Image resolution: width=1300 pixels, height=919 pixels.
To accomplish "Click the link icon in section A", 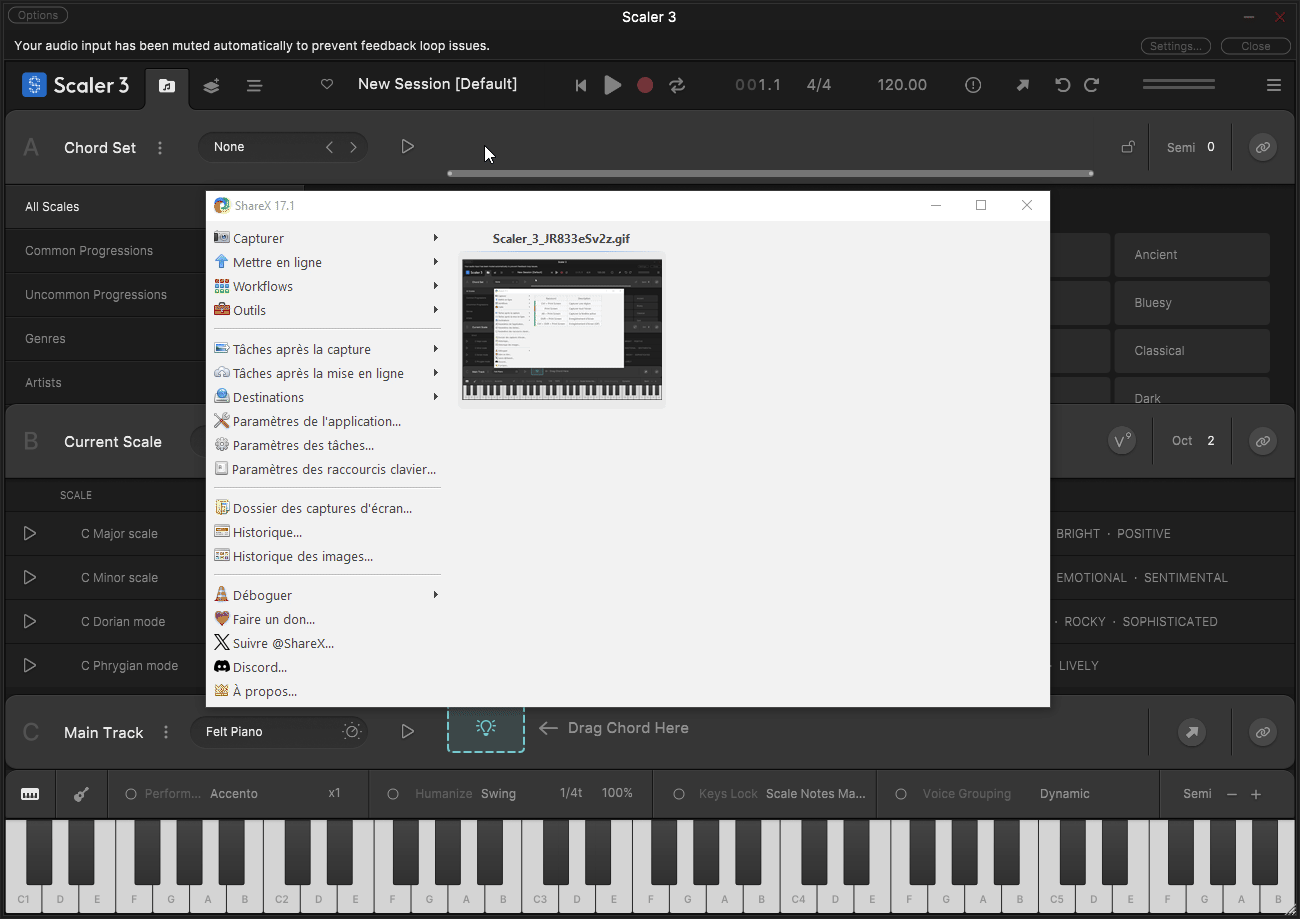I will pos(1263,148).
